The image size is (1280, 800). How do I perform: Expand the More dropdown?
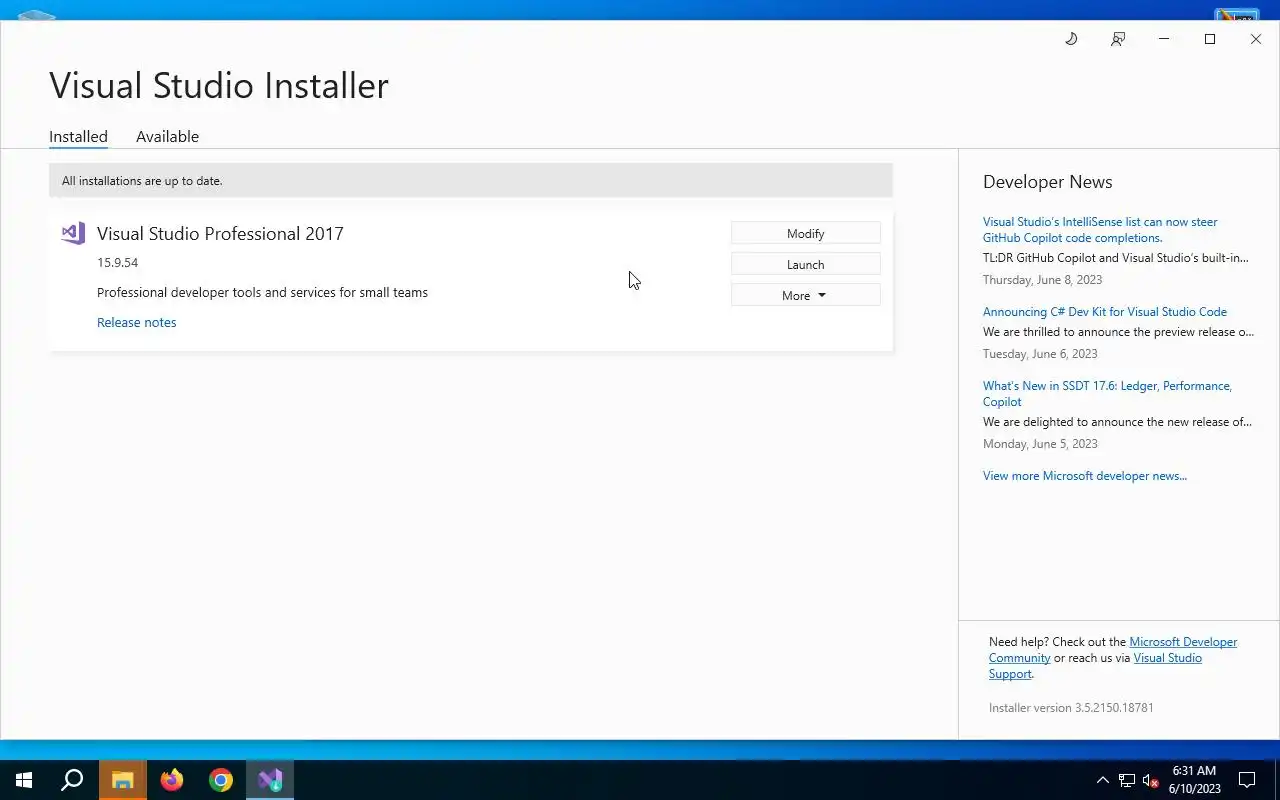click(x=806, y=295)
